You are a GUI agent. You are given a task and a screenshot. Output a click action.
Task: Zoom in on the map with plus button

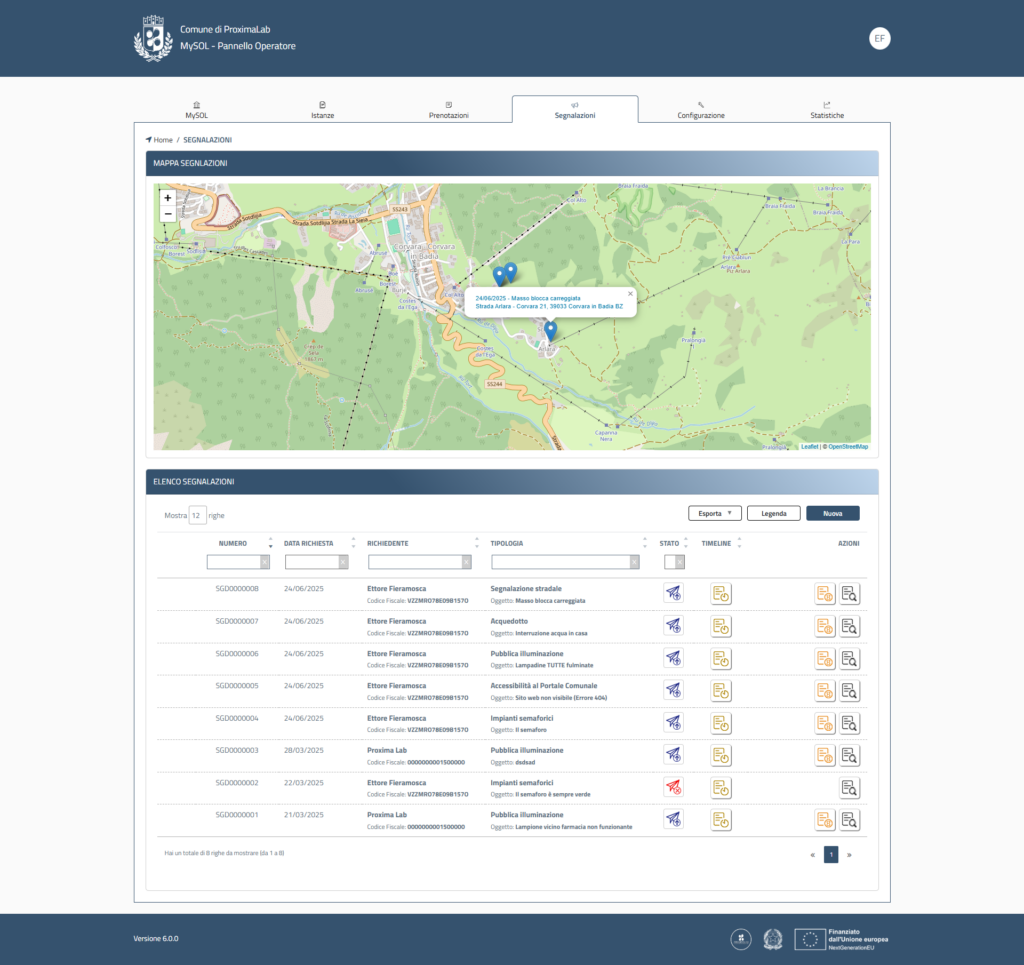167,198
